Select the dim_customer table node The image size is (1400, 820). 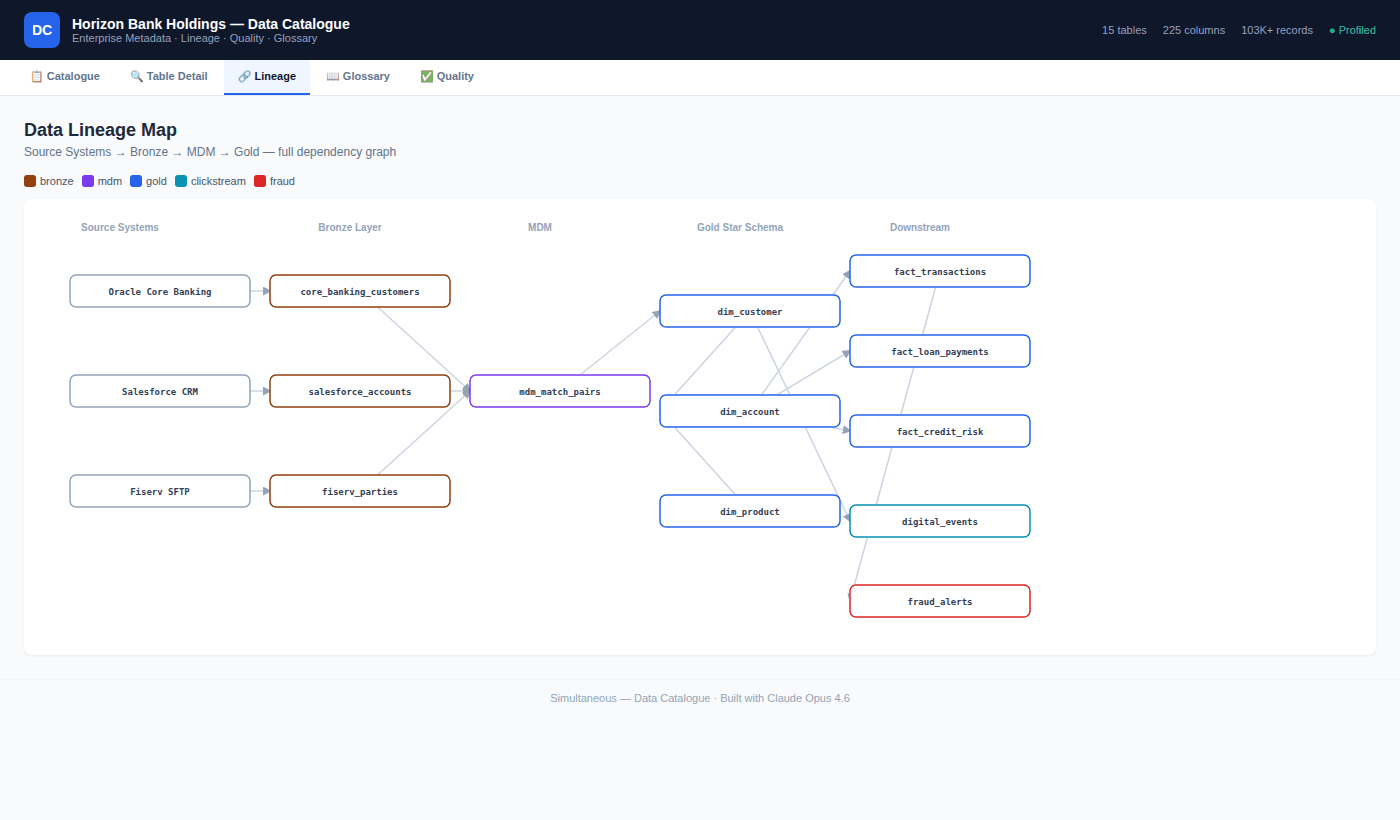[x=750, y=311]
